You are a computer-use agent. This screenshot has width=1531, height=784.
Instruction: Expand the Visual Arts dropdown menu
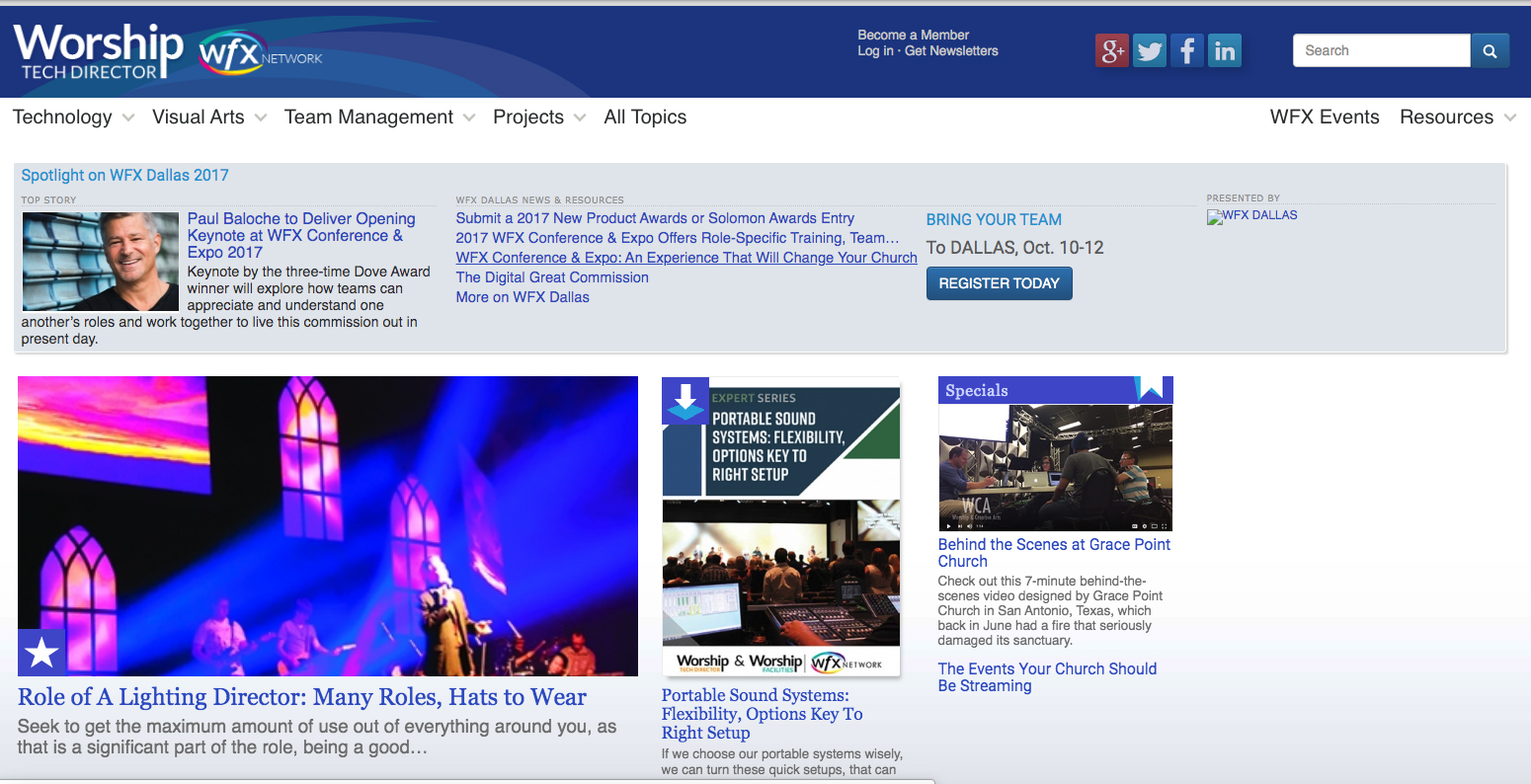(x=208, y=118)
